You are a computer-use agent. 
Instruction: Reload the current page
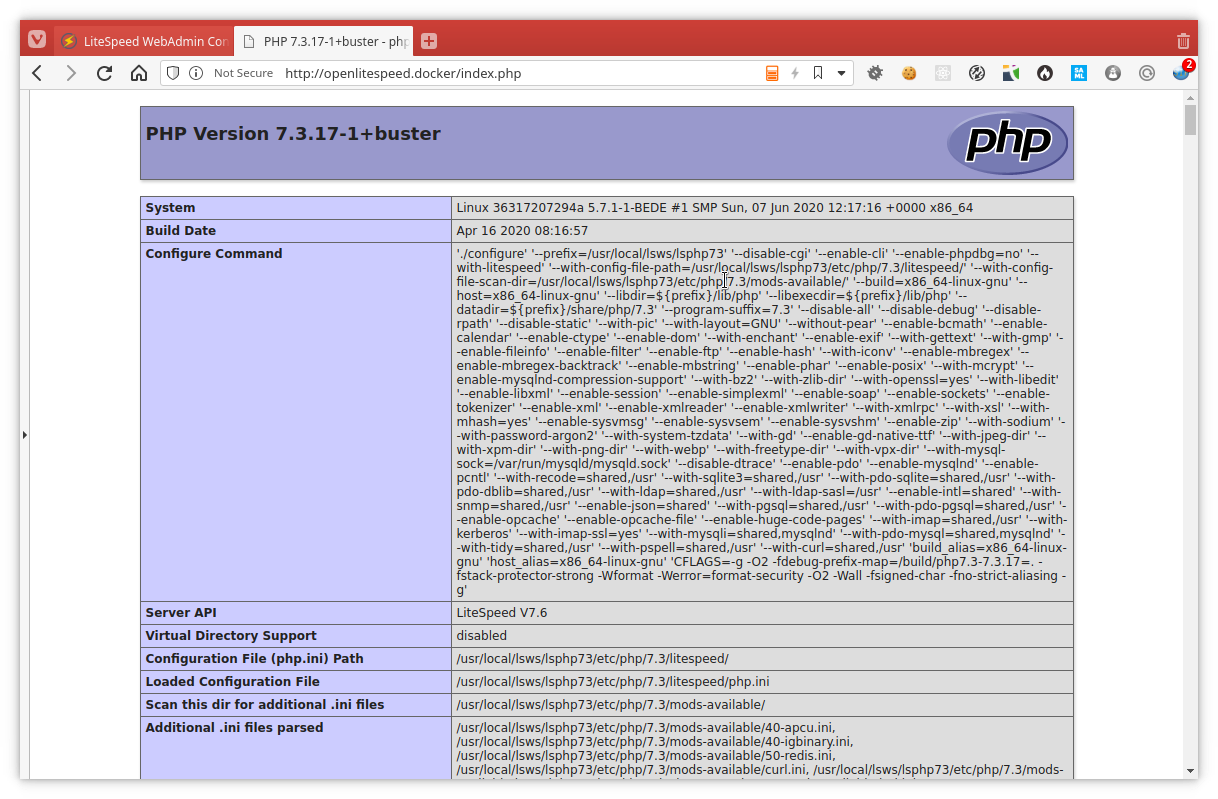[x=104, y=73]
